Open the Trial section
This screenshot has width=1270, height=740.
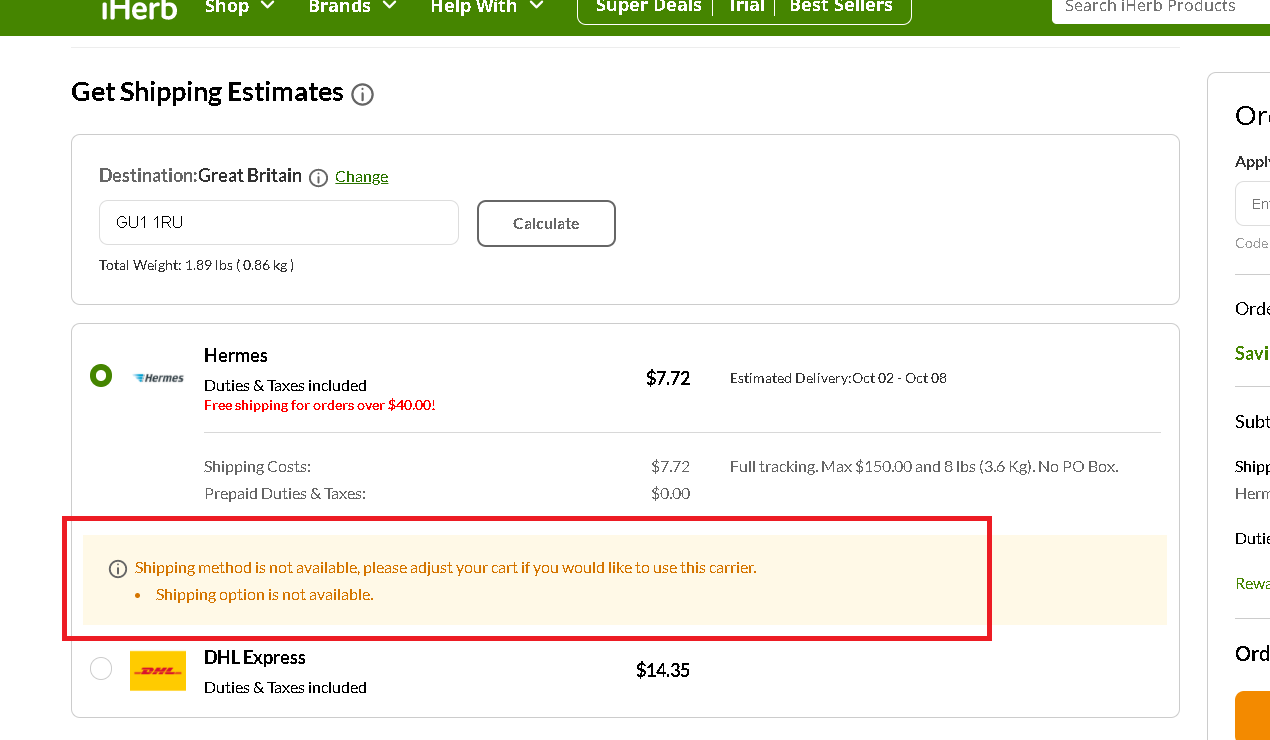click(746, 7)
